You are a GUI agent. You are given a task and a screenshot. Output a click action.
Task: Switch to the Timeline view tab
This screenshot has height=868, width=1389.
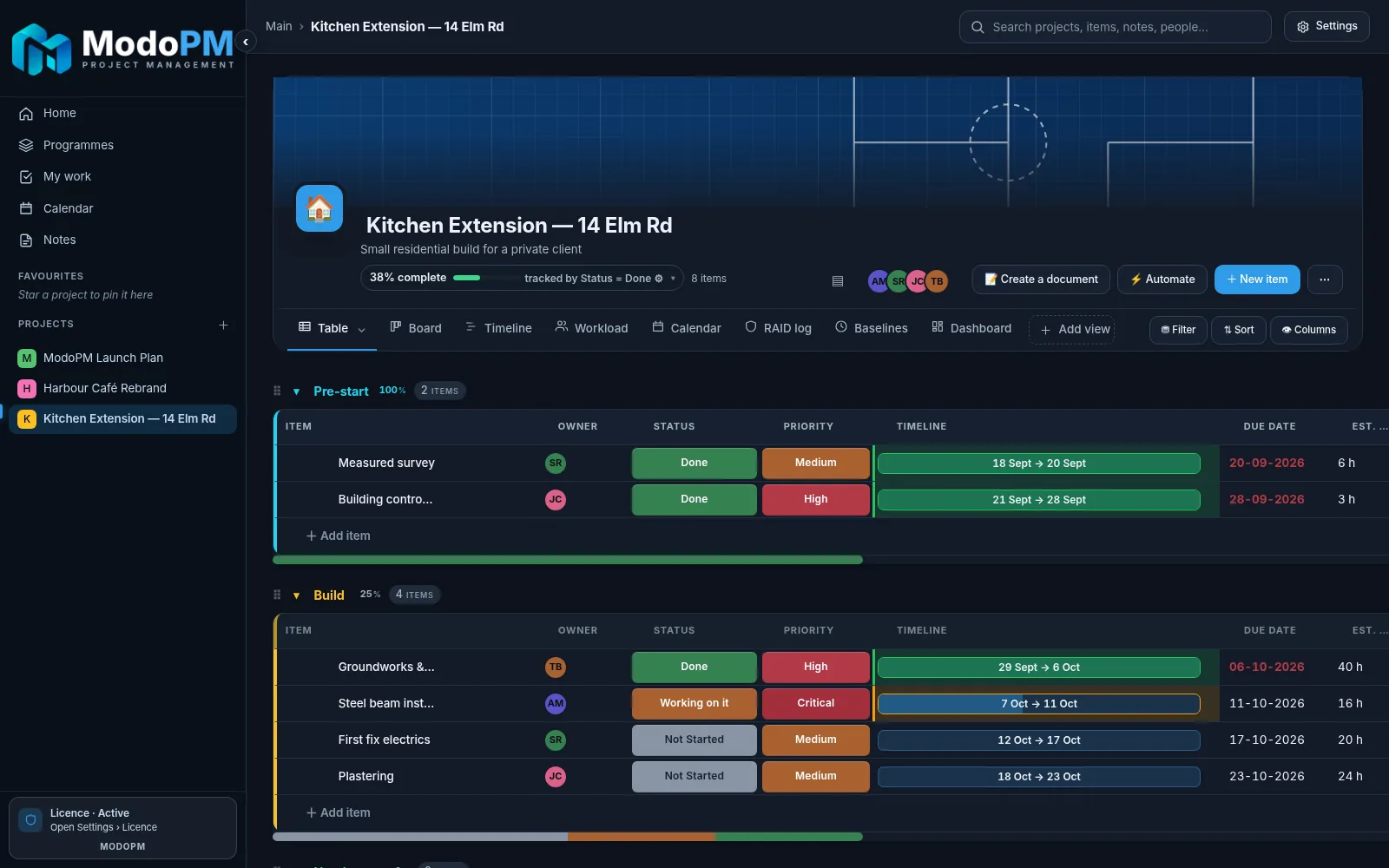pyautogui.click(x=499, y=328)
